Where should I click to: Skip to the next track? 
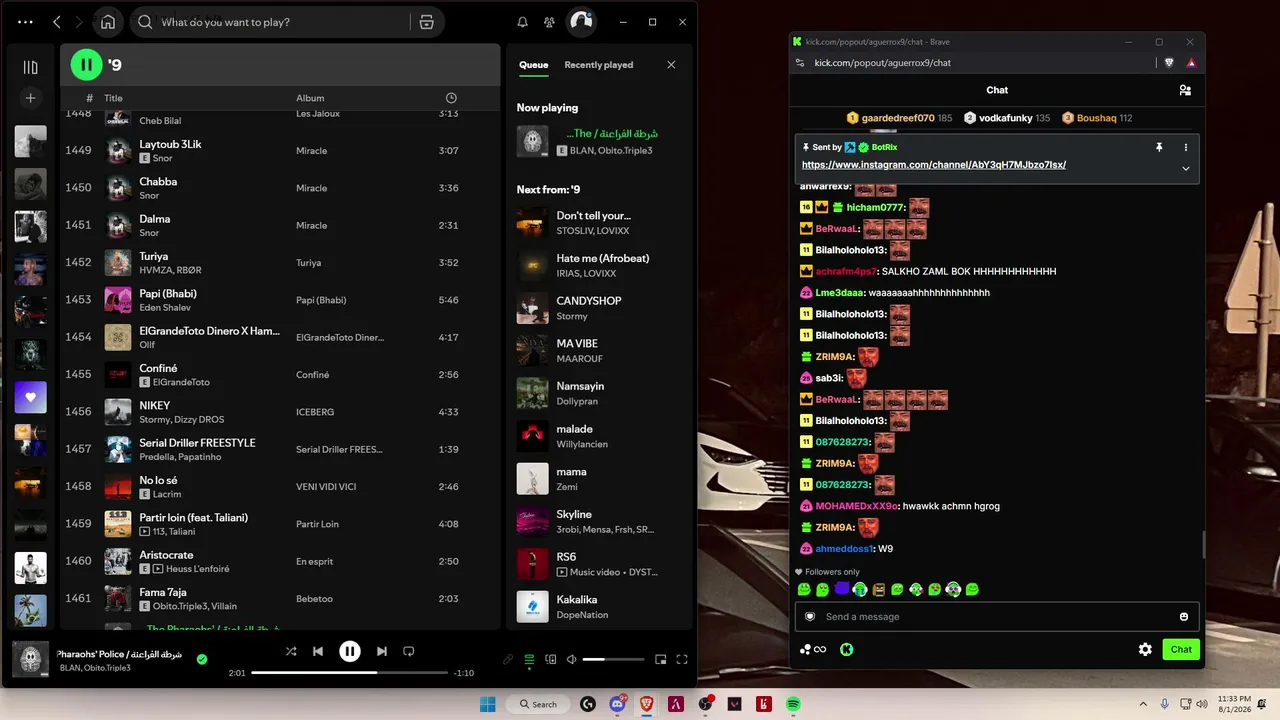(x=381, y=651)
